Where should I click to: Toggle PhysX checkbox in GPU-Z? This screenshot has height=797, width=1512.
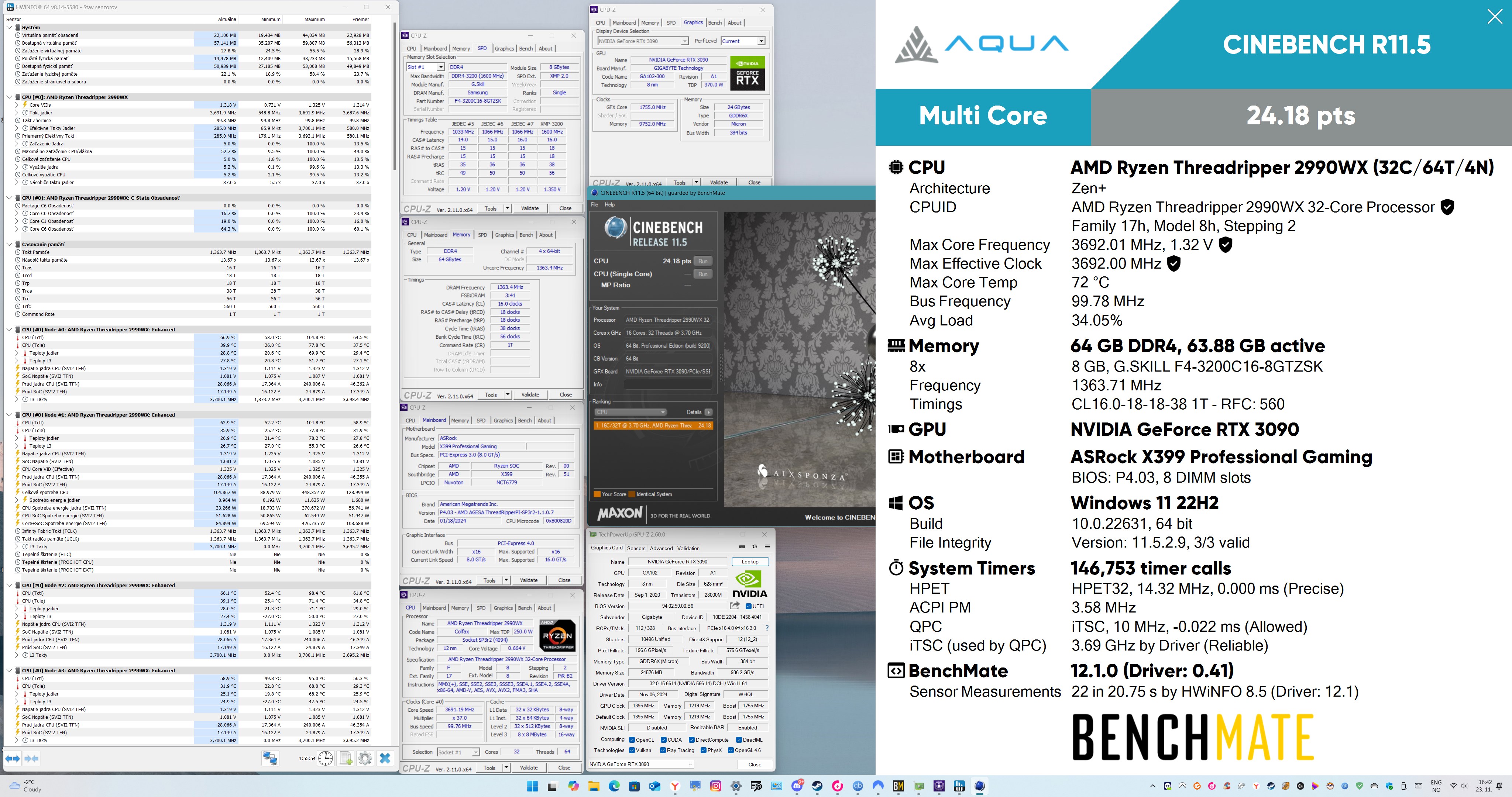pyautogui.click(x=704, y=750)
